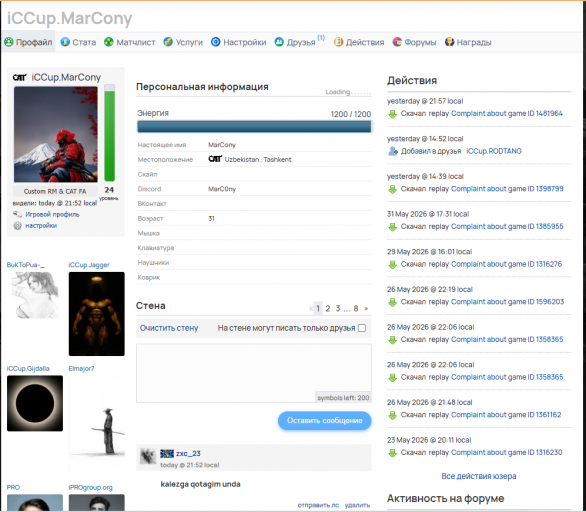Click the Custom RM & CAT FA status

(55, 191)
